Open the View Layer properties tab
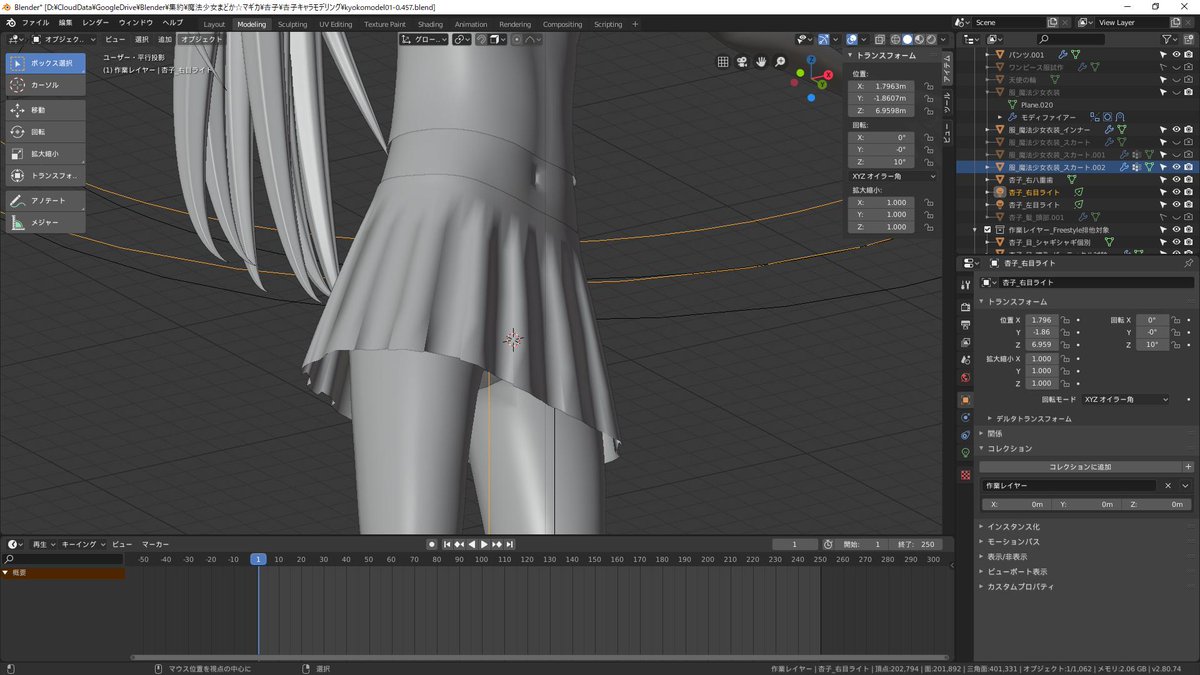 (x=965, y=342)
